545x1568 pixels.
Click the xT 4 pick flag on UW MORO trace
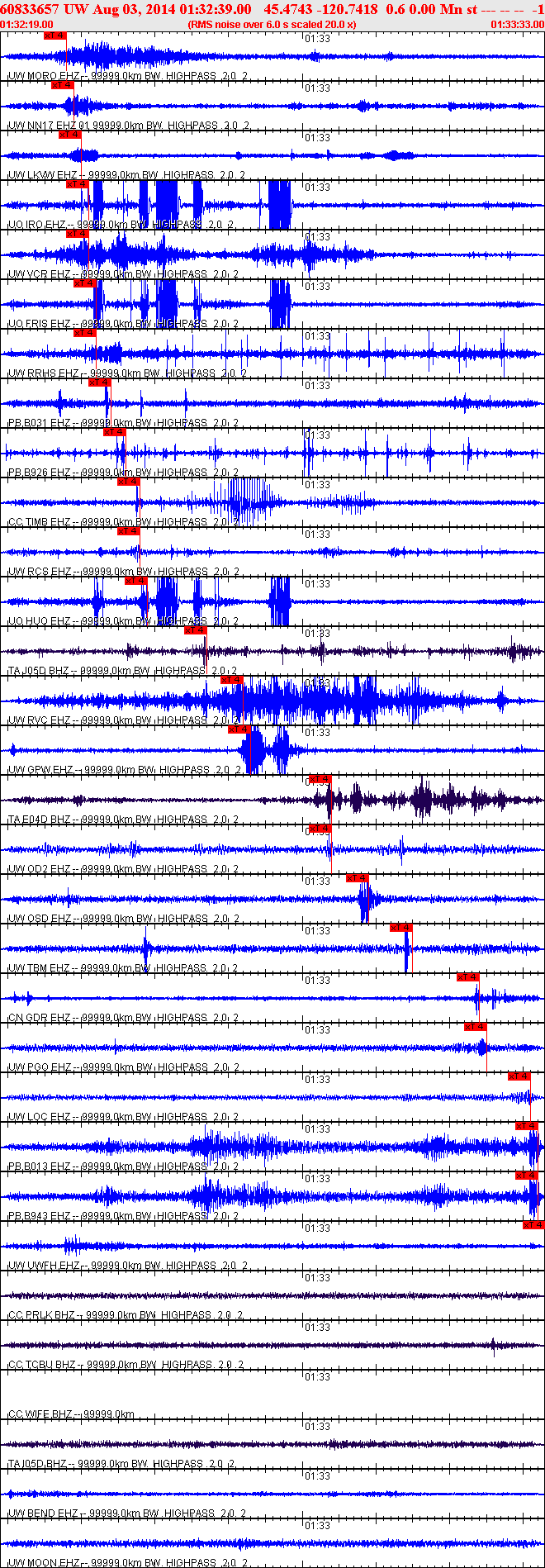click(55, 36)
